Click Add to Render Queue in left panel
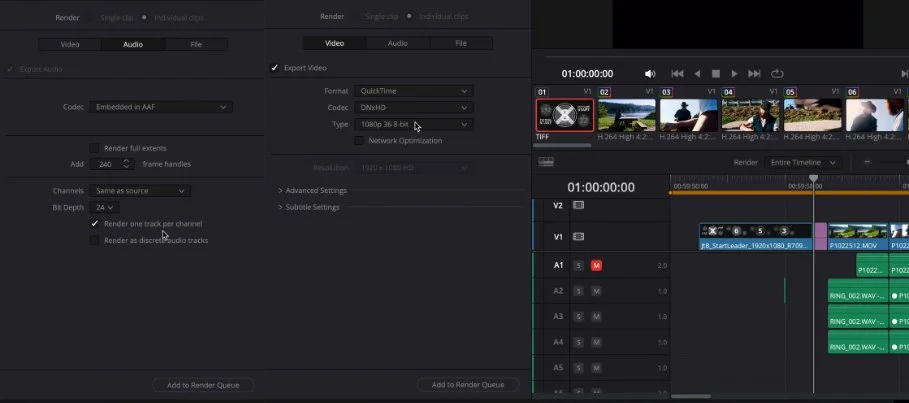Viewport: 909px width, 403px height. click(x=203, y=385)
